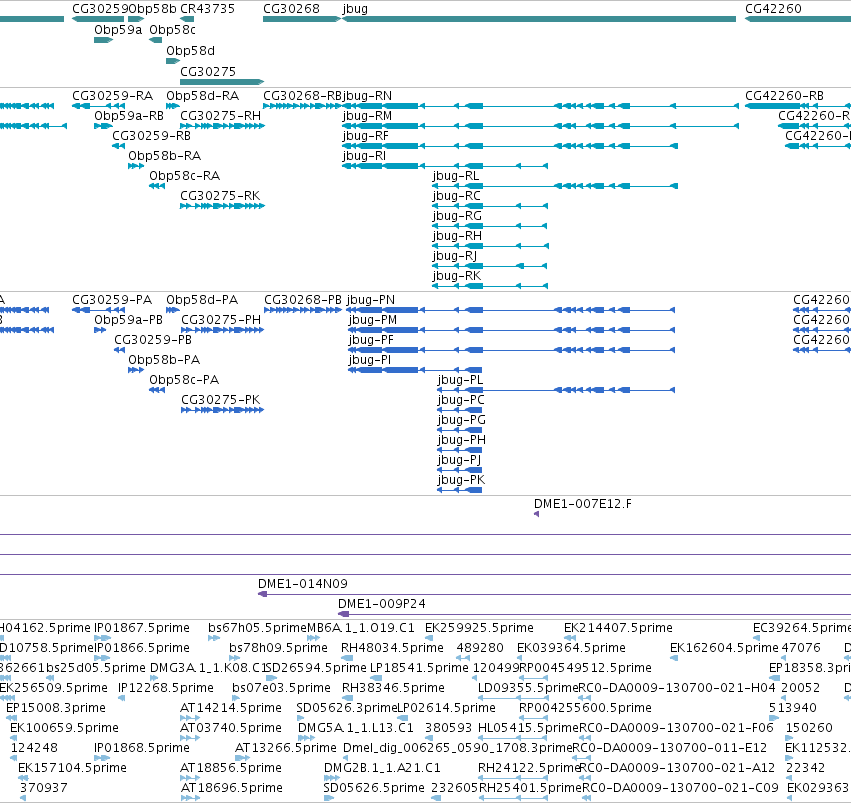Select transcript jbug-RJ
Viewport: 851px width, 803px height.
pyautogui.click(x=455, y=257)
